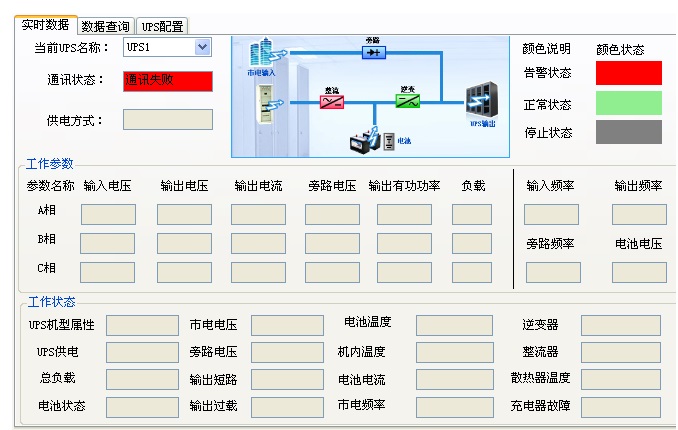Click the A相 input voltage field
The height and width of the screenshot is (430, 678).
coord(108,214)
